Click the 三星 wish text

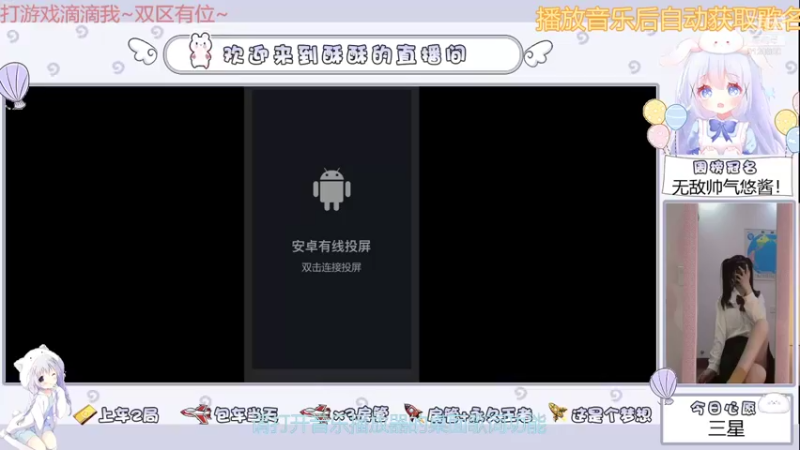pos(726,428)
